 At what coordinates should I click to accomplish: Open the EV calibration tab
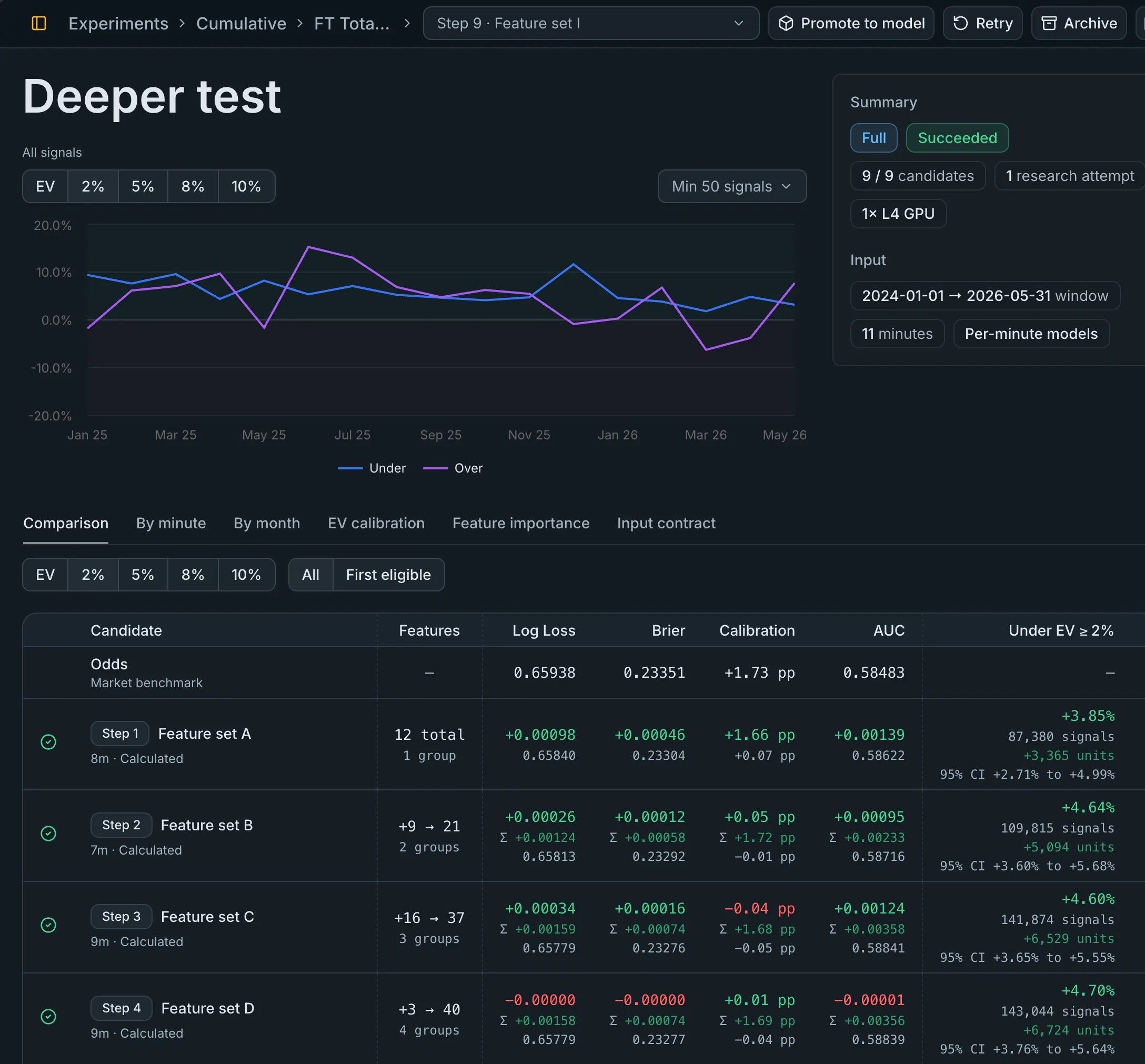point(376,523)
